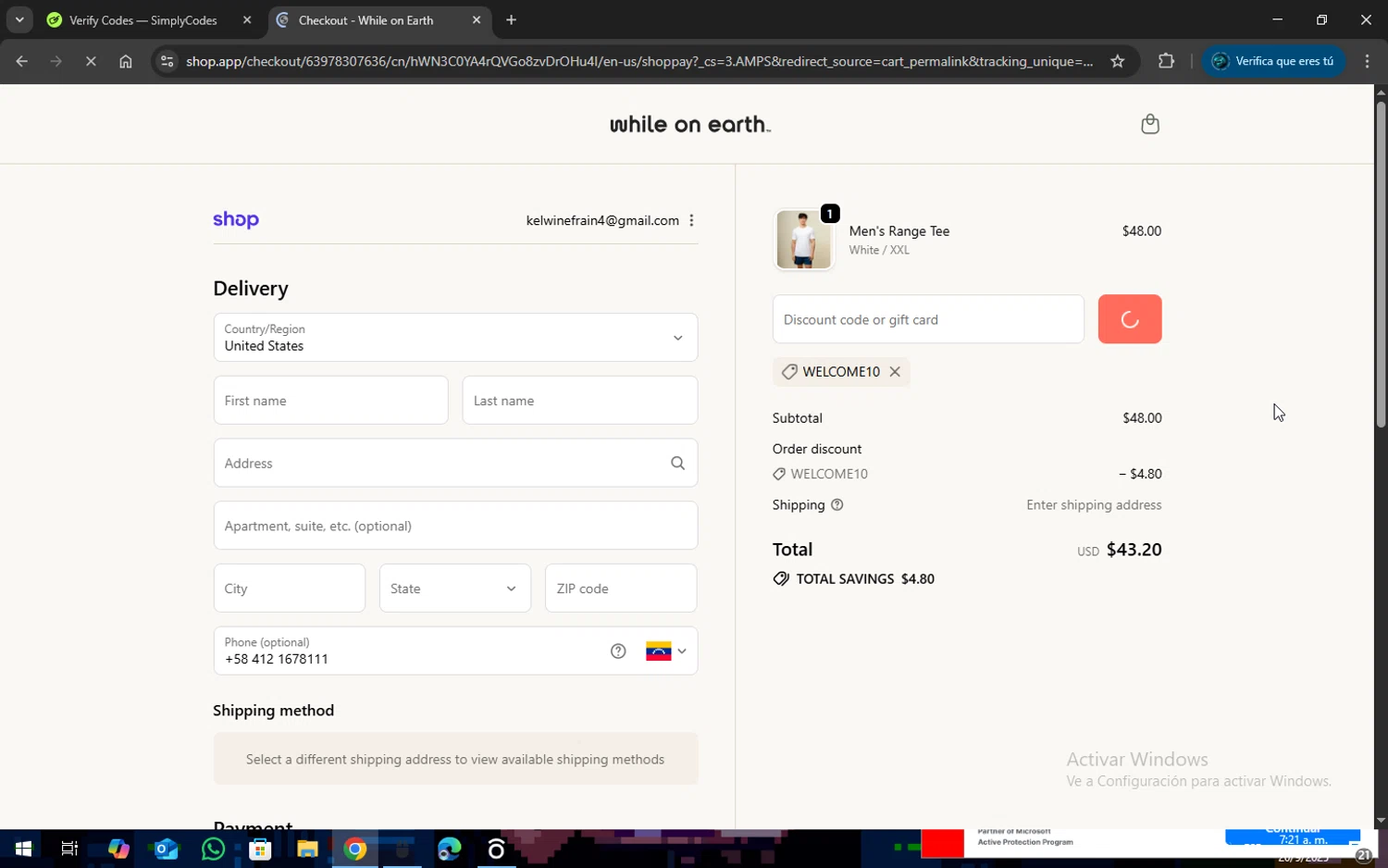1388x868 pixels.
Task: Open Outlook from the taskbar
Action: 166,849
